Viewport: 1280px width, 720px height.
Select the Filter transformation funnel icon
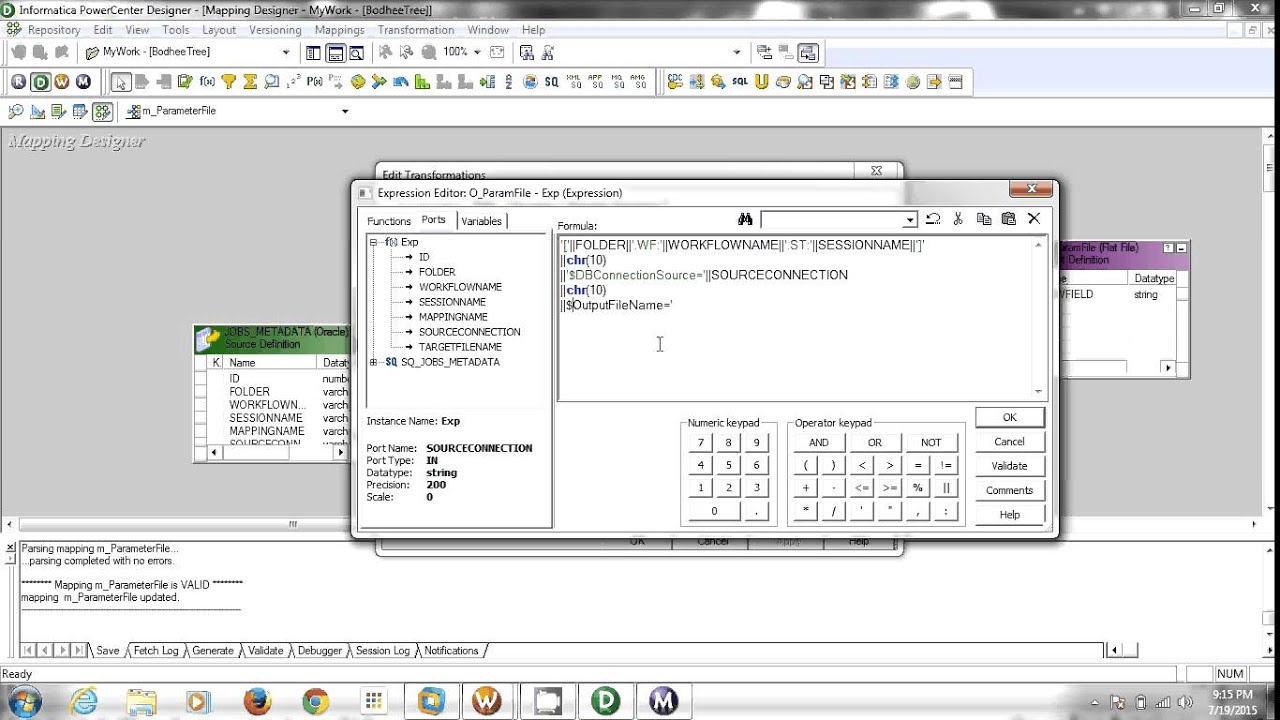pos(229,82)
